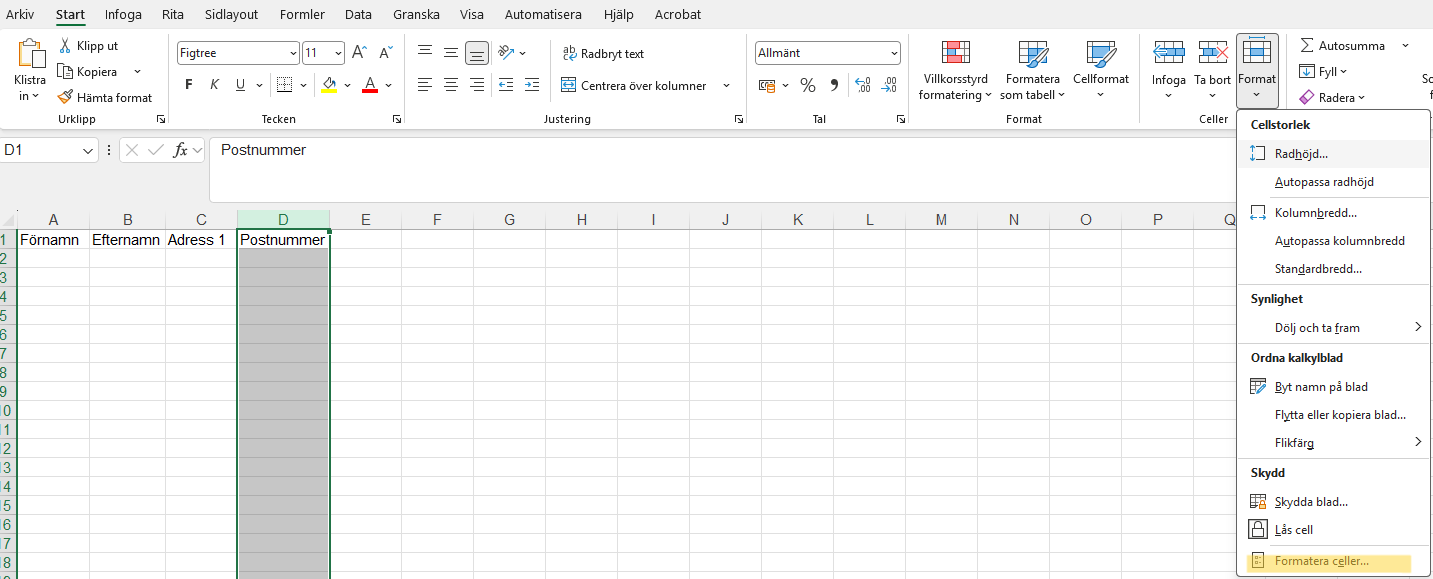
Task: Toggle bold formatting
Action: click(187, 84)
